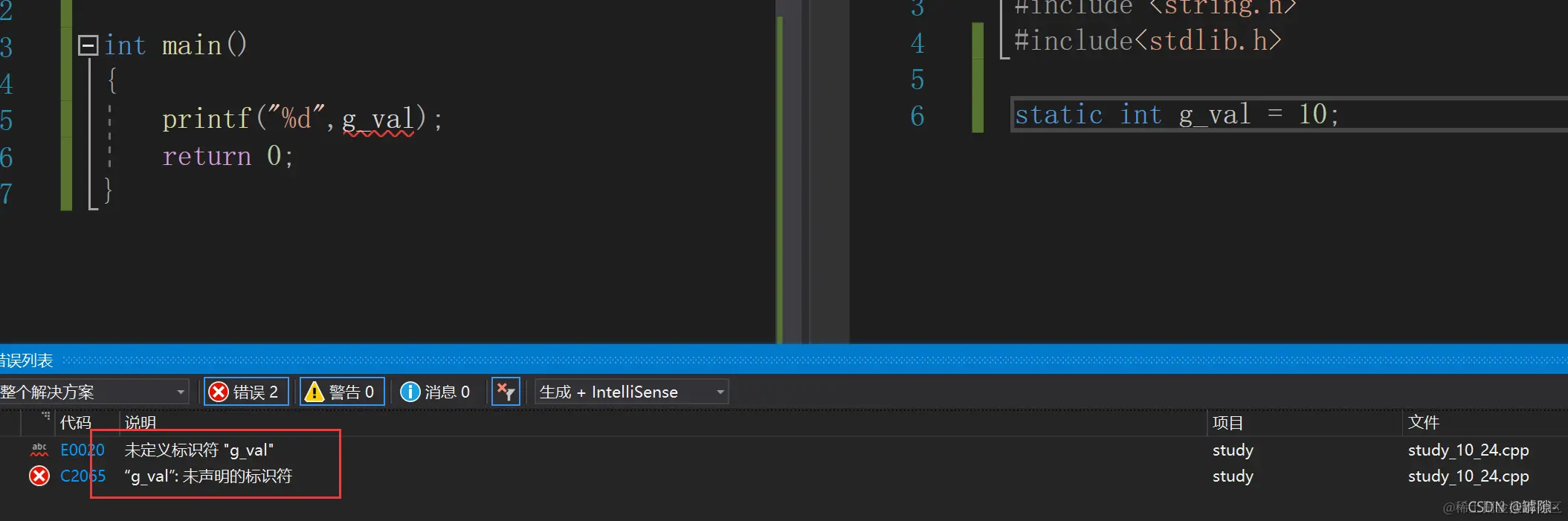Sort by the File column header

(1424, 423)
